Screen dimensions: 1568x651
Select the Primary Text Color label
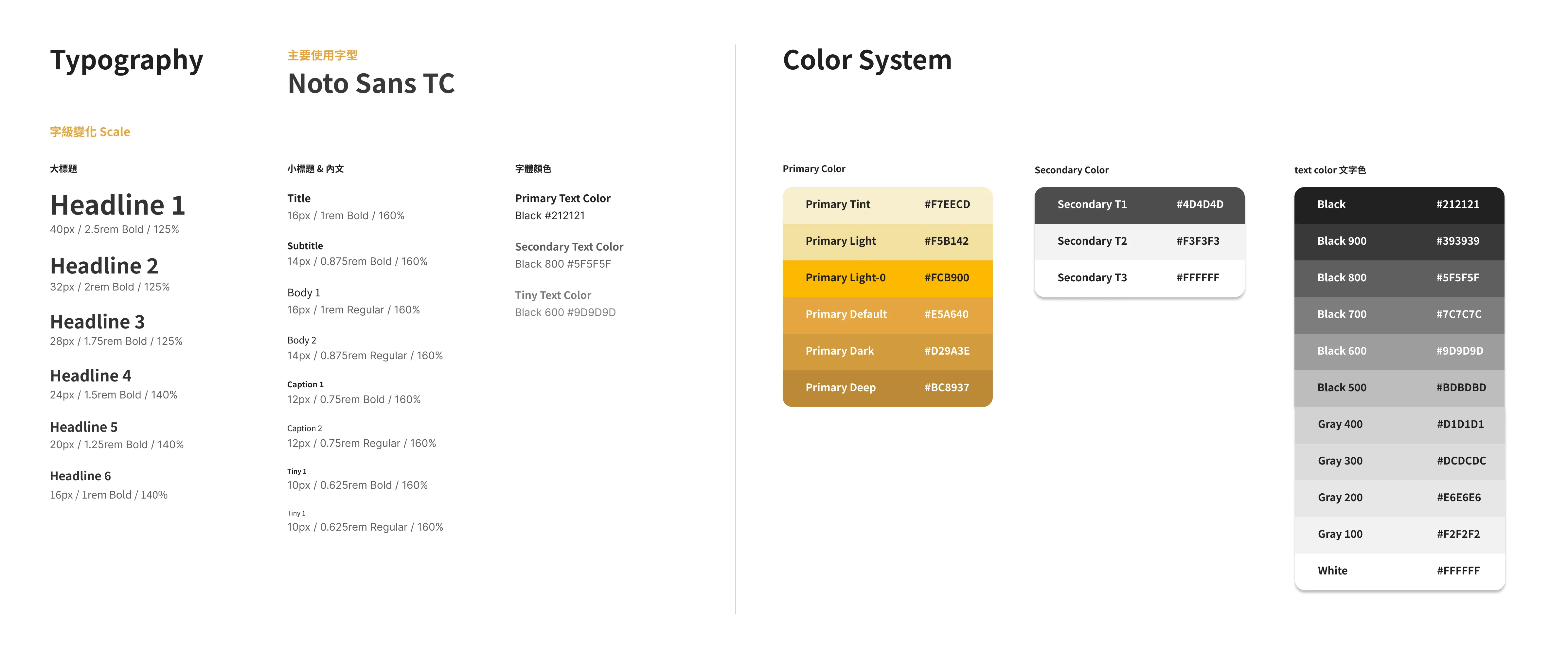[x=562, y=198]
